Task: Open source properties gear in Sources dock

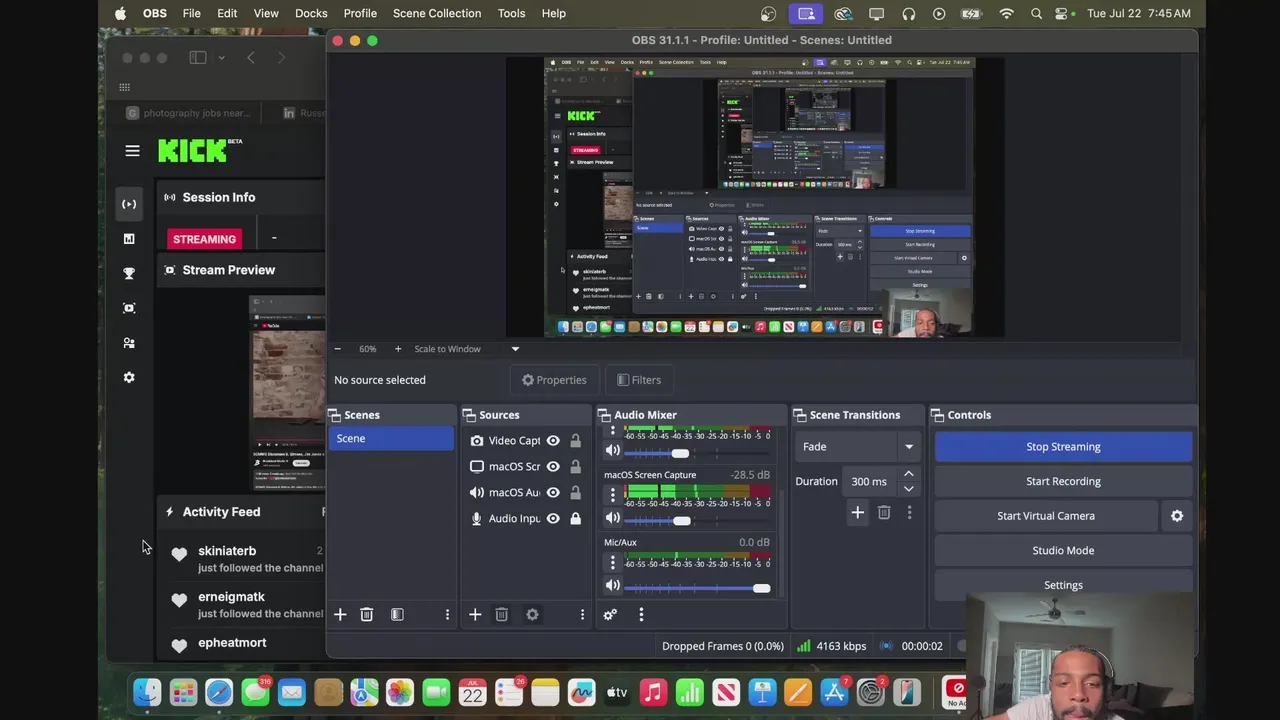Action: (x=532, y=614)
